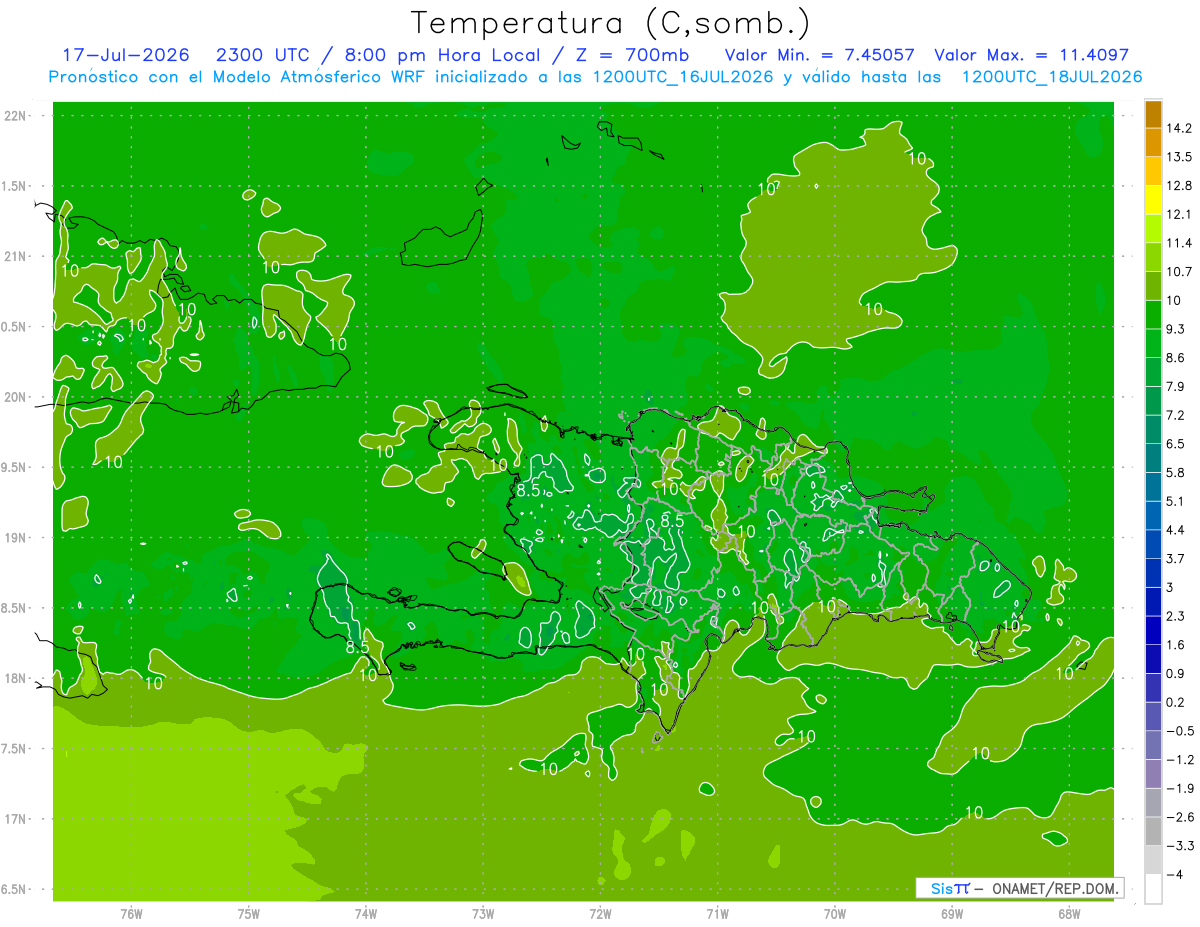This screenshot has height=927, width=1200.
Task: Pick the blue swatch between 3 and 2.3
Action: coord(1153,602)
